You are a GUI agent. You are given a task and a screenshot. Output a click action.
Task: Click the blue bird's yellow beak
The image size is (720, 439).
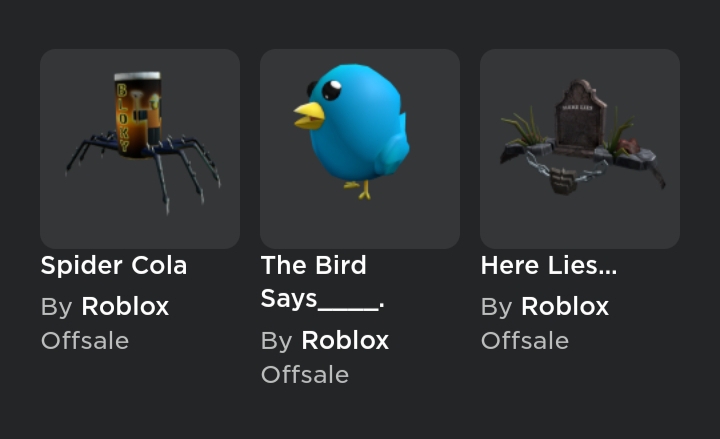[x=309, y=115]
